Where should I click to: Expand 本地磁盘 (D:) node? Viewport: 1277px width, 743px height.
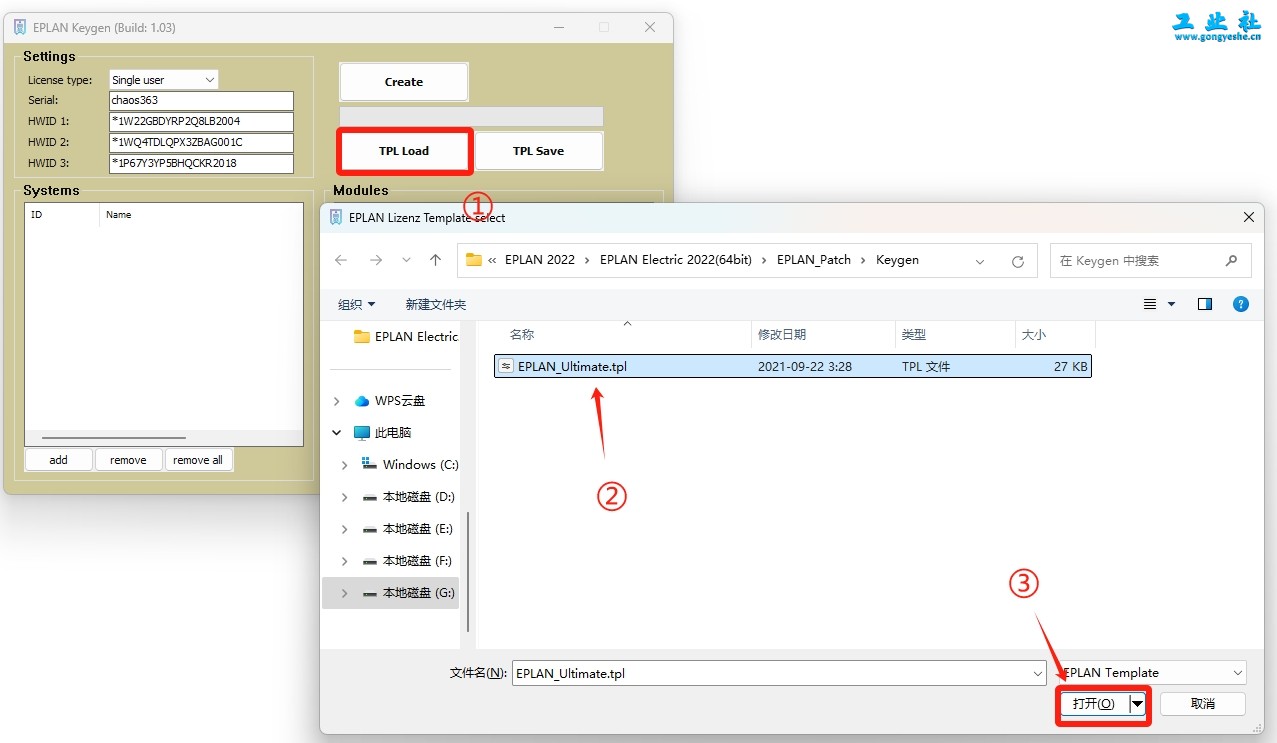click(345, 497)
